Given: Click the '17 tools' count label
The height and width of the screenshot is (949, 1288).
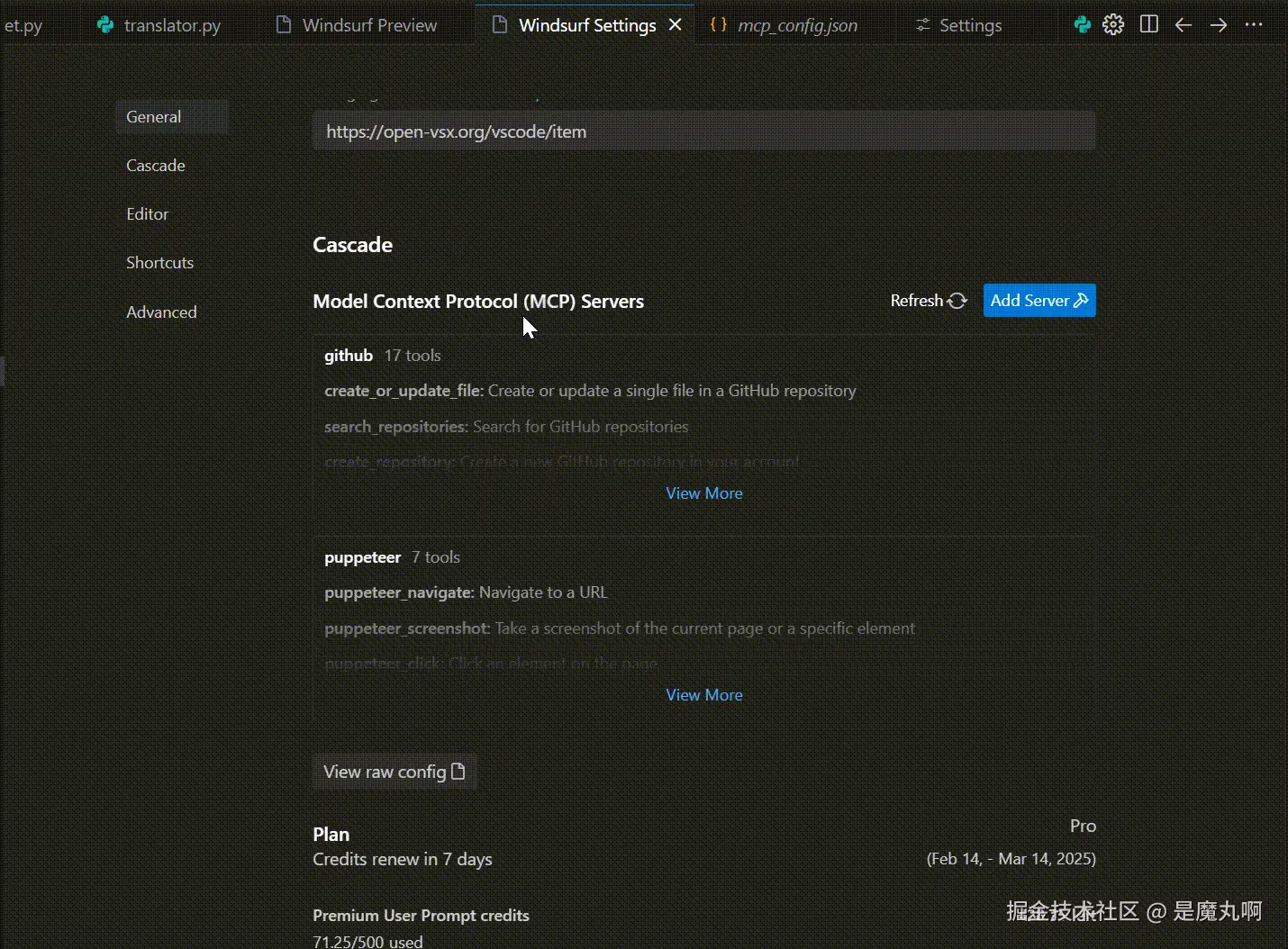Looking at the screenshot, I should click(x=413, y=356).
